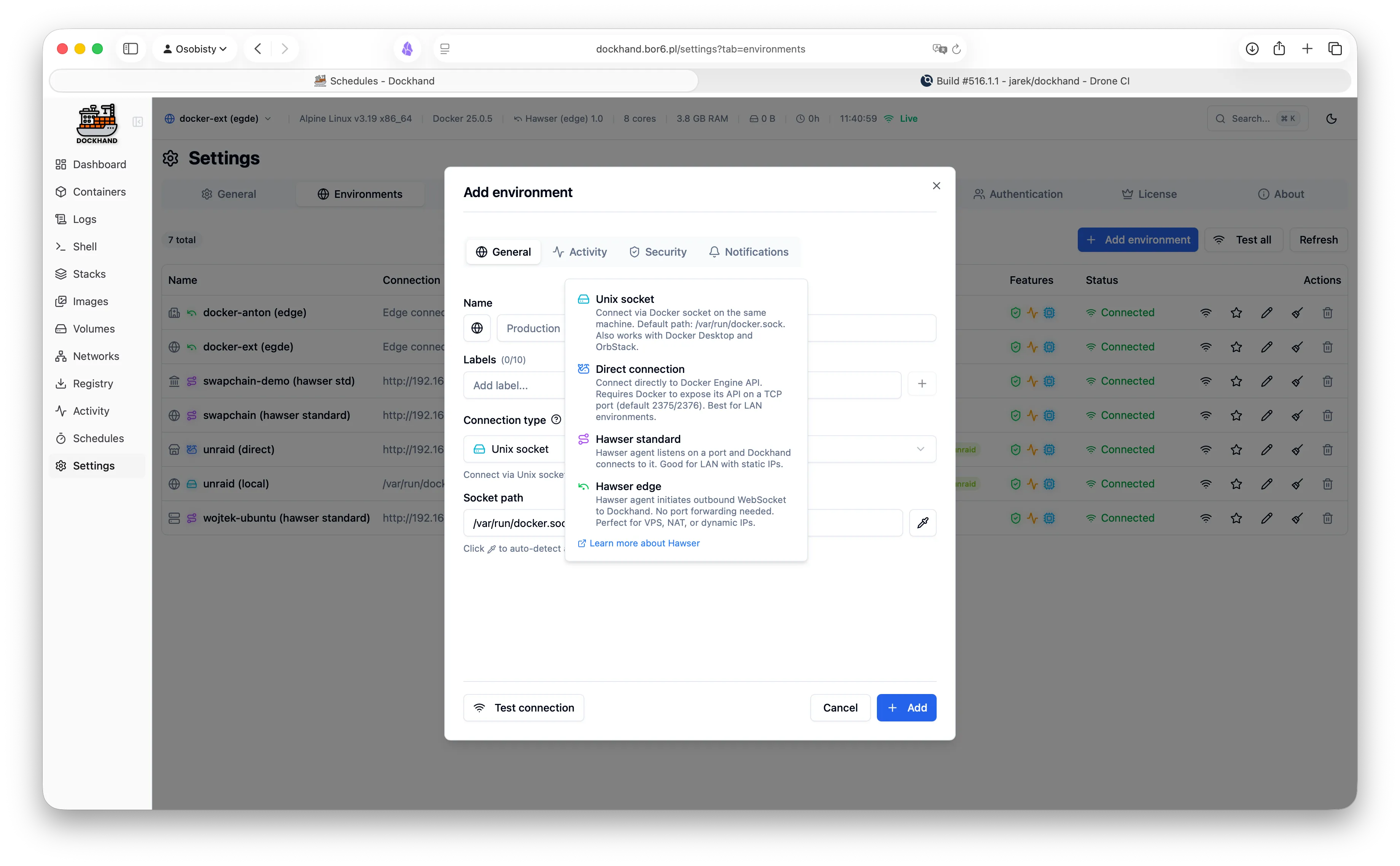The width and height of the screenshot is (1400, 866).
Task: Click the Connection type help question icon
Action: (x=556, y=420)
